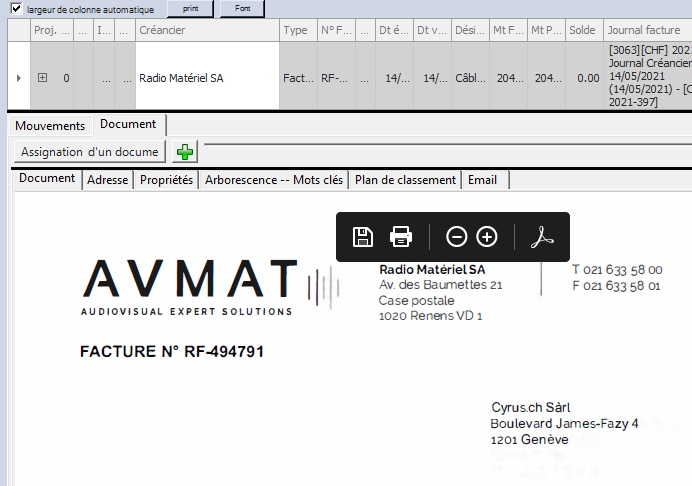692x486 pixels.
Task: Switch to the Mouvements tab
Action: point(50,126)
